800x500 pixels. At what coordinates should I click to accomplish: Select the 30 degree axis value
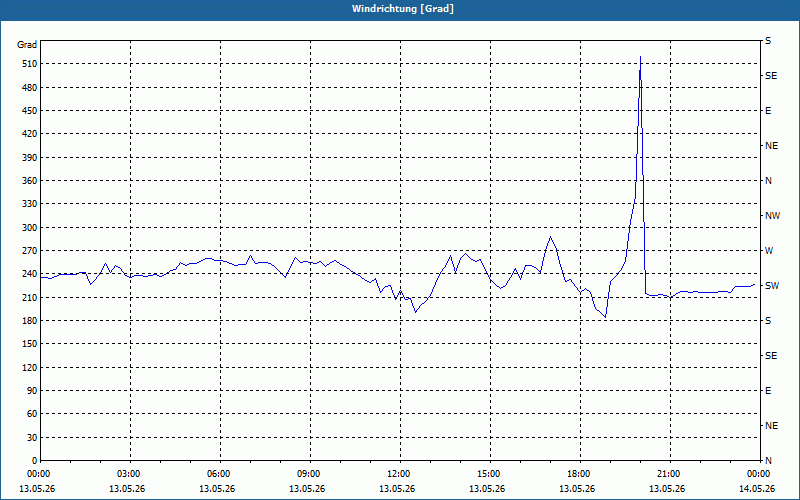click(32, 437)
